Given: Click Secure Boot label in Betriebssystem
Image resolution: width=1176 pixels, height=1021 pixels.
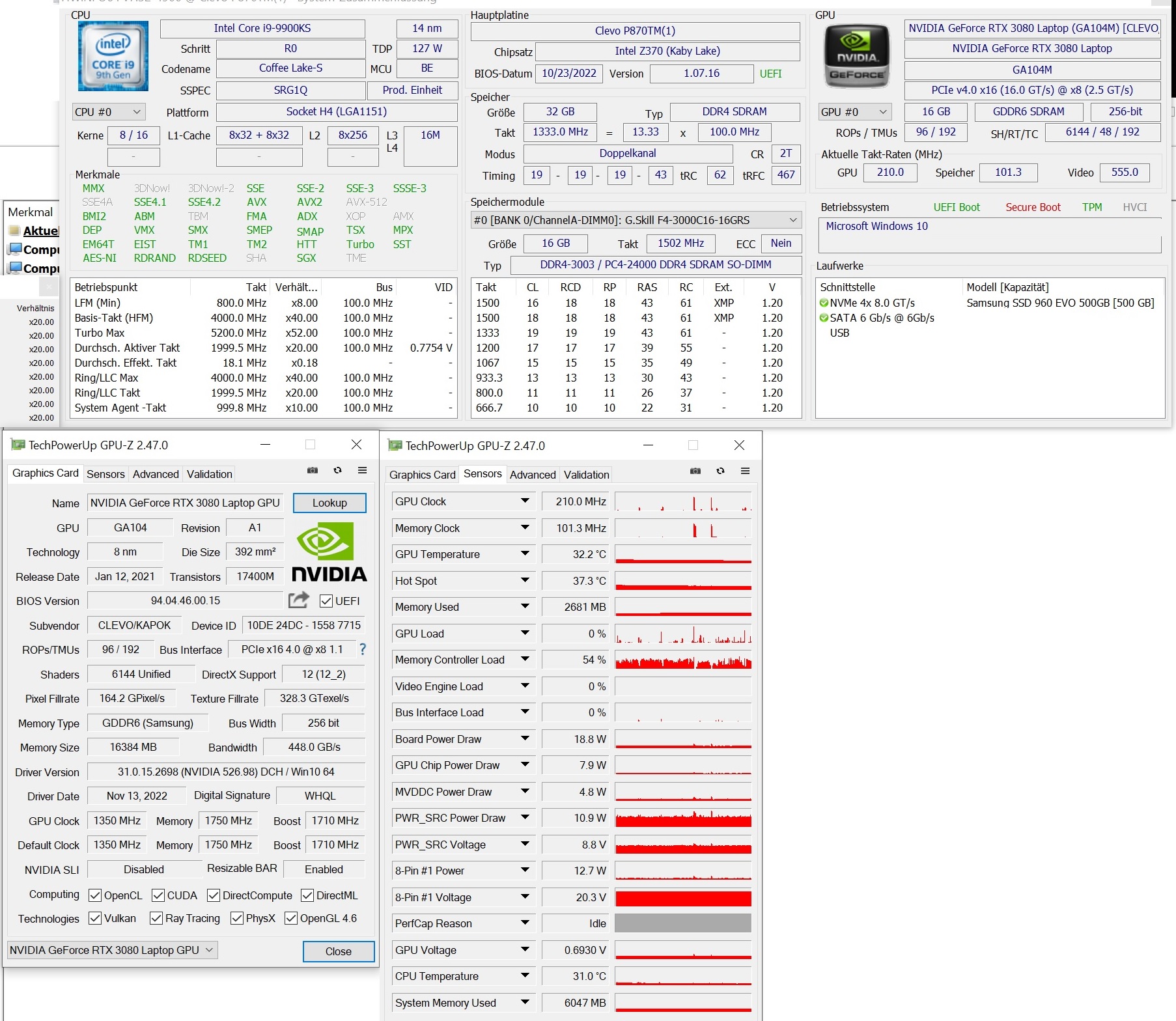Looking at the screenshot, I should tap(1033, 207).
